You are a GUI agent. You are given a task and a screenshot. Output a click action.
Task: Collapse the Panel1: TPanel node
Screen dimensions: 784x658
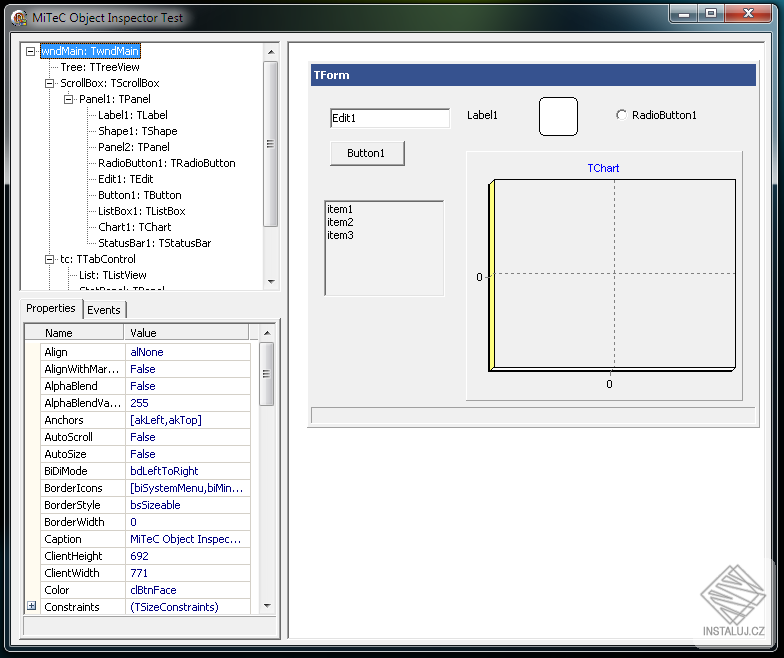point(68,99)
